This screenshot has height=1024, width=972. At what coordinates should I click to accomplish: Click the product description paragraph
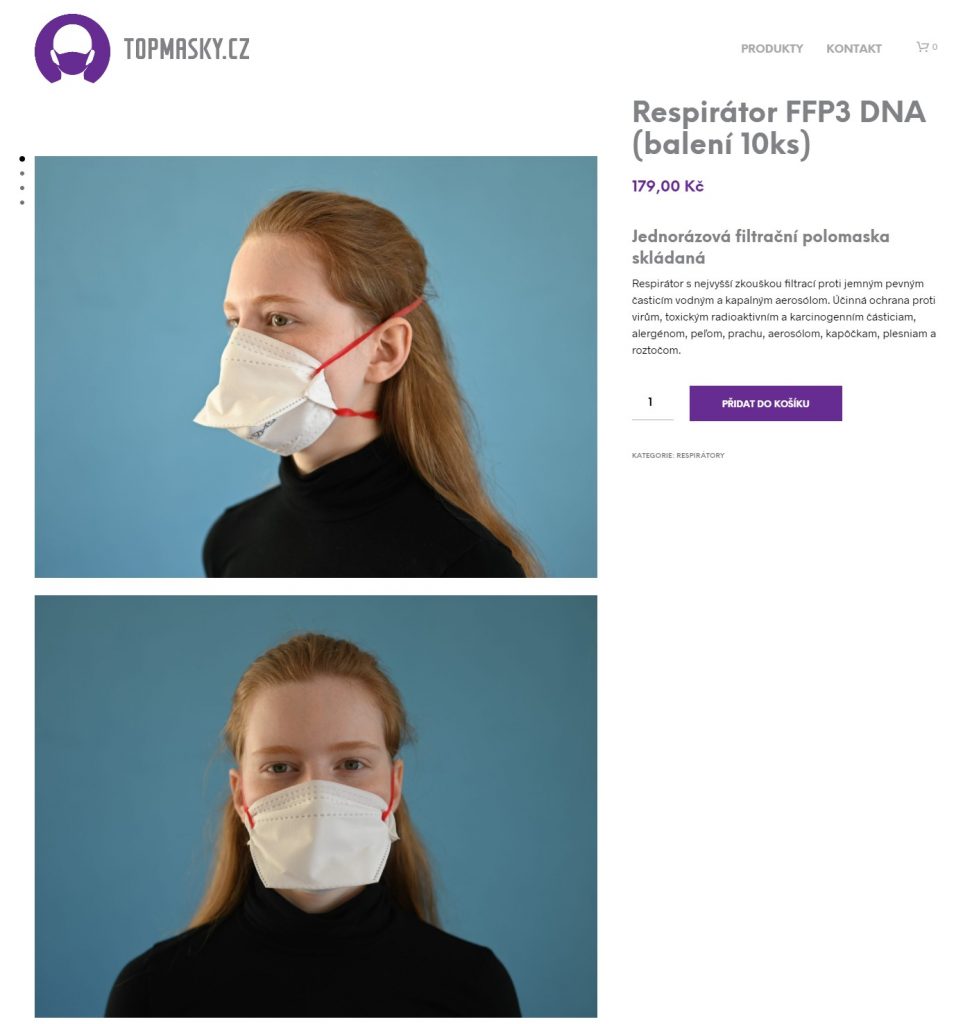point(784,317)
